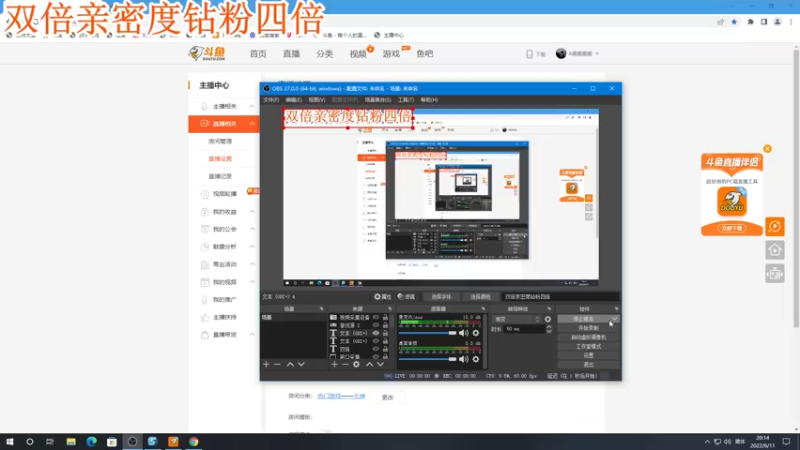Expand the 数据分析 sidebar section
This screenshot has height=450, width=800.
253,246
